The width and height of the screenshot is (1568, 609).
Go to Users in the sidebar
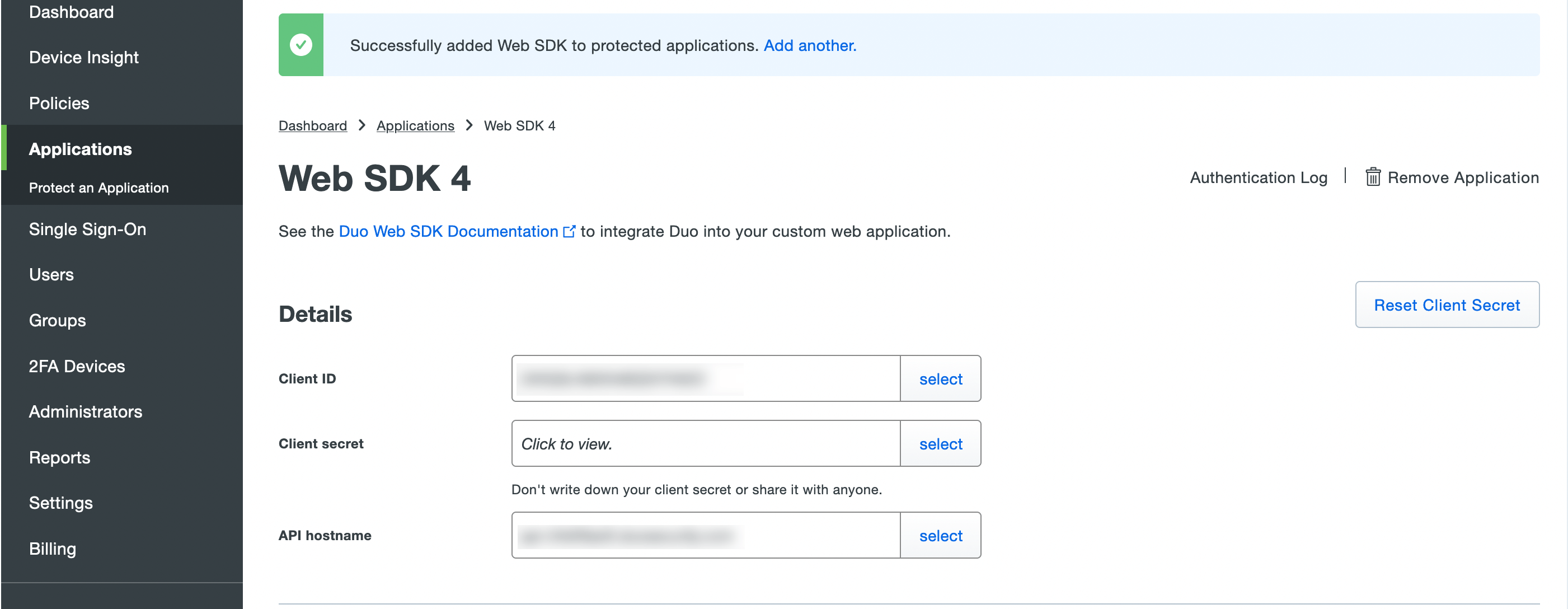pyautogui.click(x=51, y=275)
